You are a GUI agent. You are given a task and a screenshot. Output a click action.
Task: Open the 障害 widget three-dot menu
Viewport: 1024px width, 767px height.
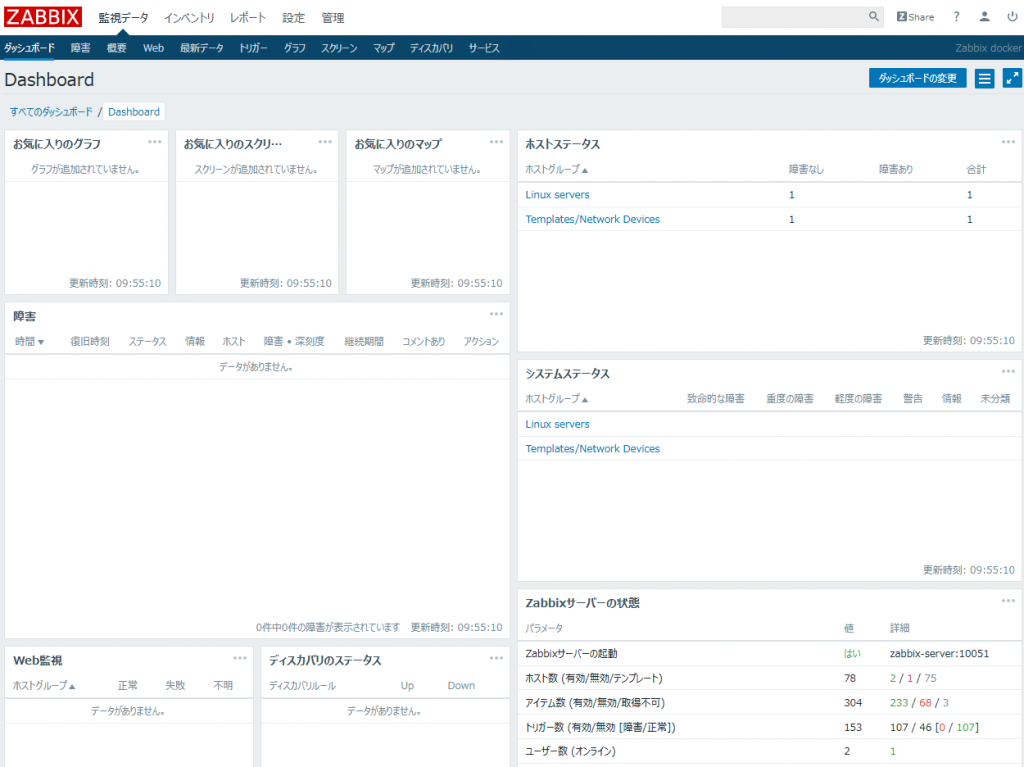[496, 314]
